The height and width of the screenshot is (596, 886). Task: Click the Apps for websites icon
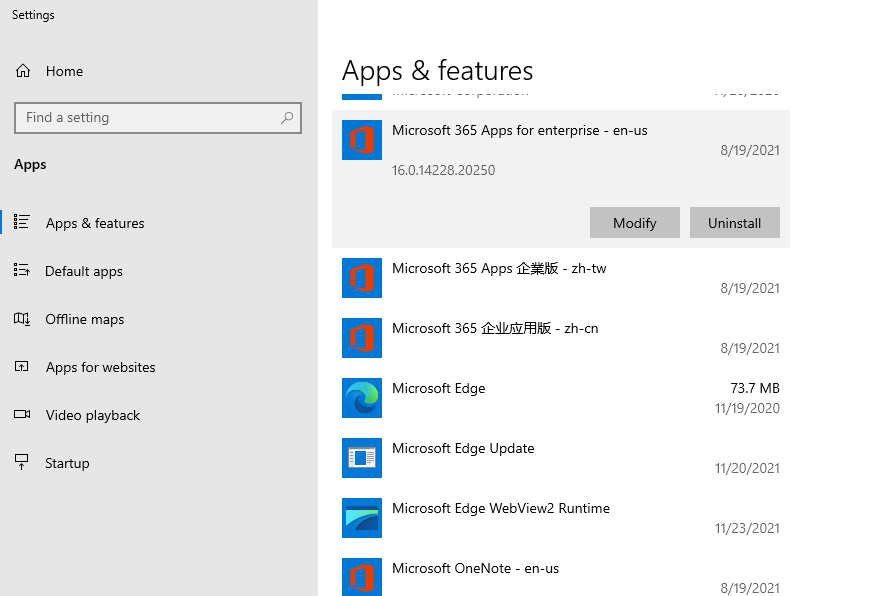[x=21, y=367]
